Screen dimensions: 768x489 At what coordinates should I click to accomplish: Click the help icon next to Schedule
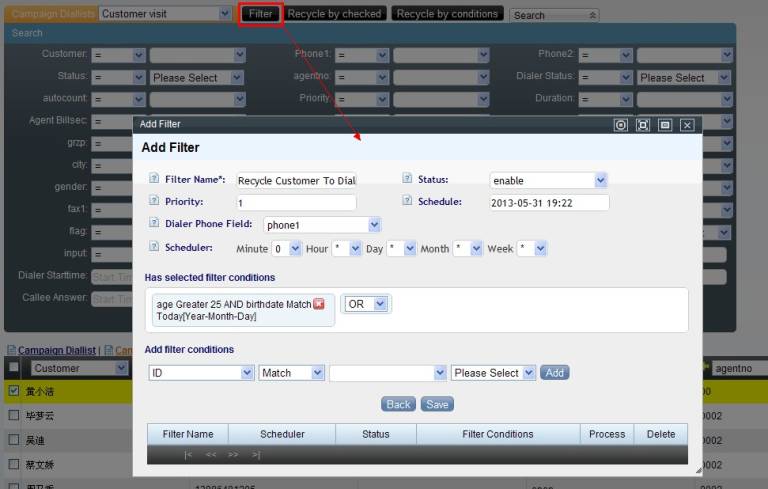[x=408, y=201]
